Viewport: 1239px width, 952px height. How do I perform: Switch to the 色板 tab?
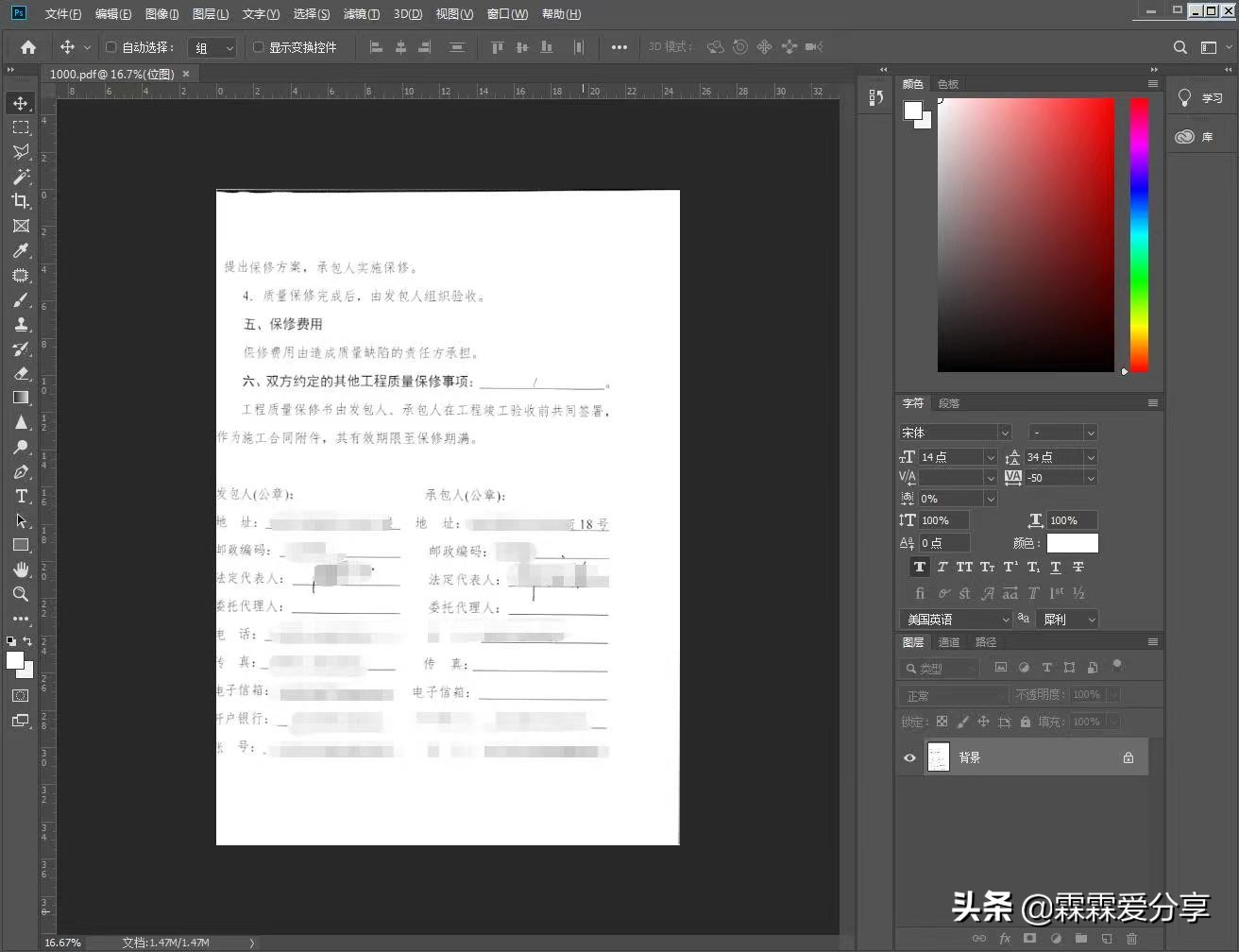click(948, 84)
